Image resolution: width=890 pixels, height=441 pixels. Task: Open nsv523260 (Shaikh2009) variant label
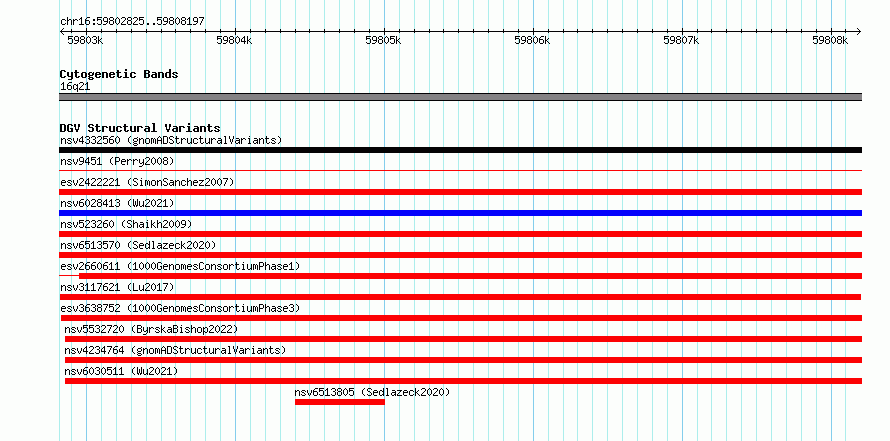point(126,224)
